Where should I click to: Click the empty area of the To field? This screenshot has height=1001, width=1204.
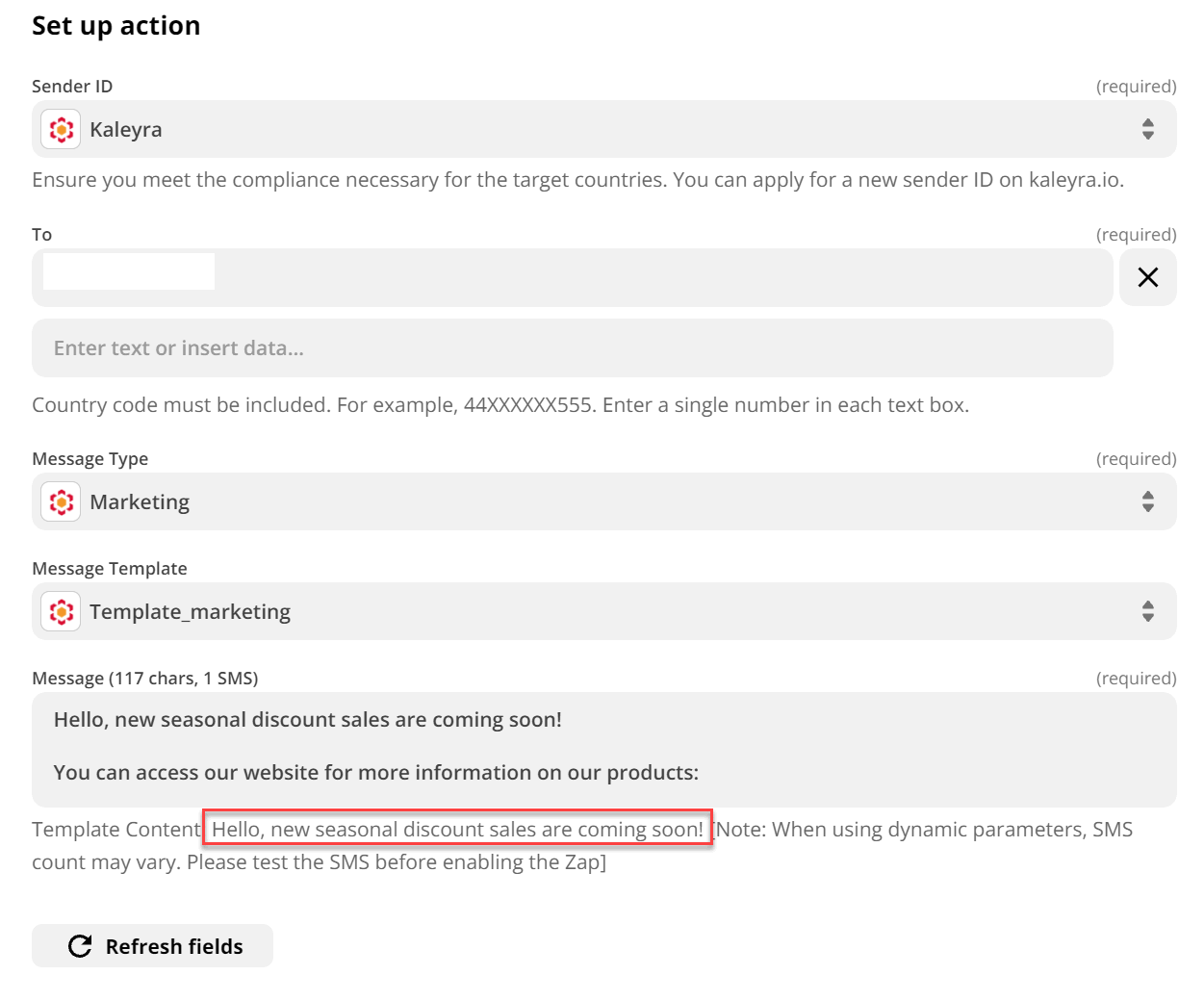(664, 277)
